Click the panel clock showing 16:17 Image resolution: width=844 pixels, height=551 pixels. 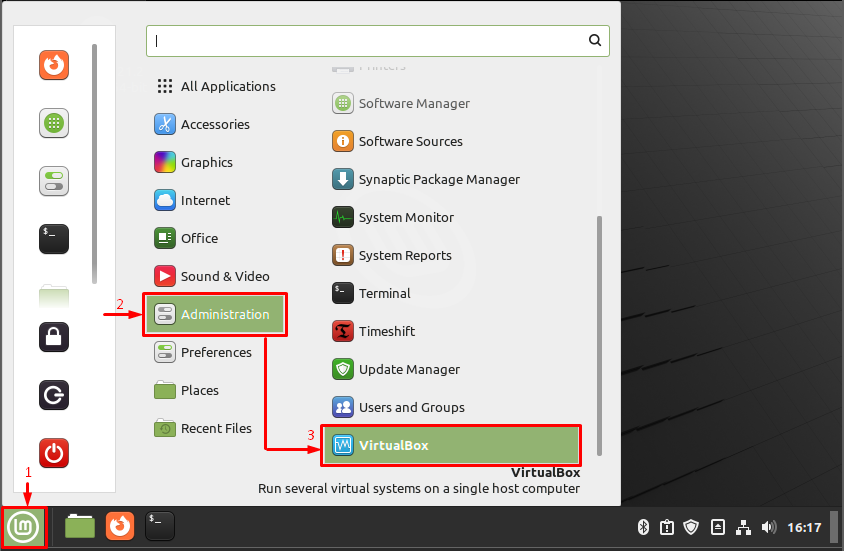804,527
